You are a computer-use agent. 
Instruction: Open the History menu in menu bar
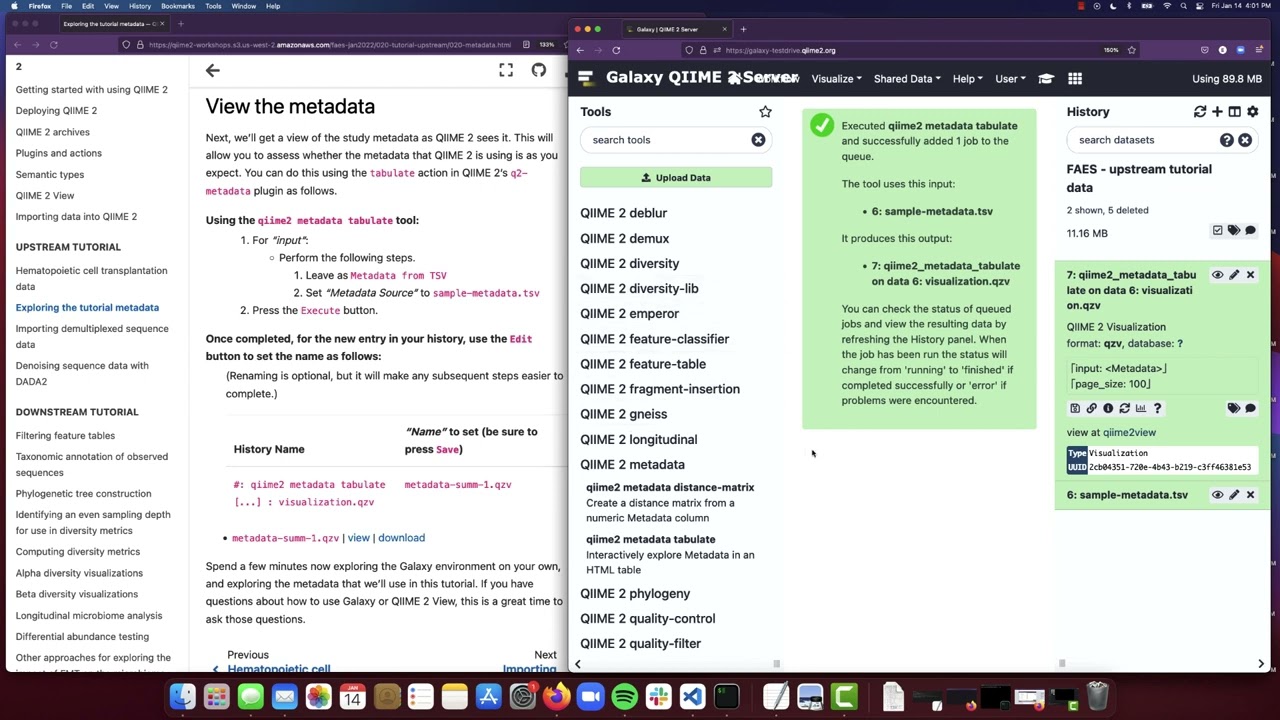coord(140,6)
